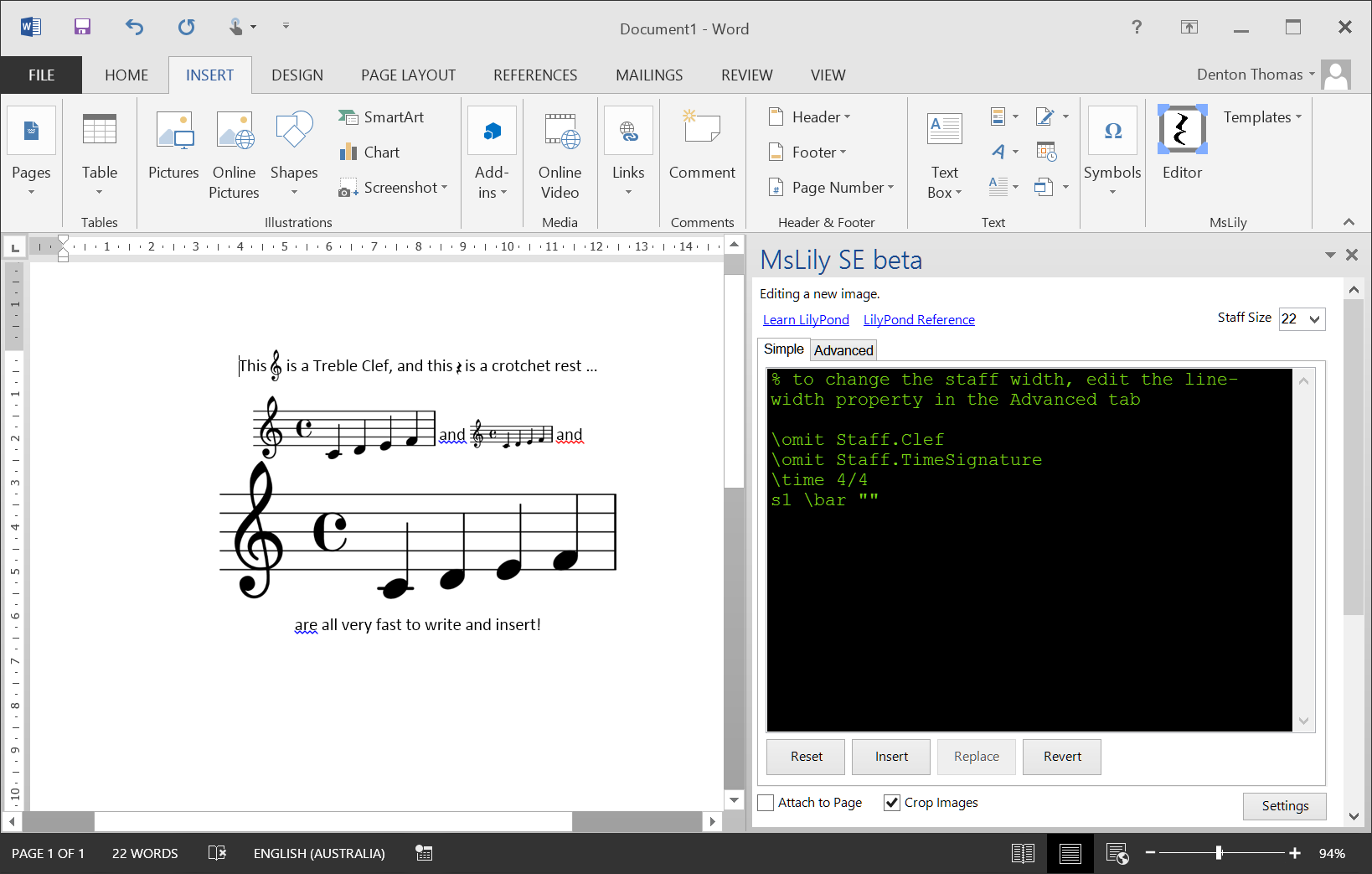
Task: Open spelling proofing status icon
Action: (x=217, y=853)
